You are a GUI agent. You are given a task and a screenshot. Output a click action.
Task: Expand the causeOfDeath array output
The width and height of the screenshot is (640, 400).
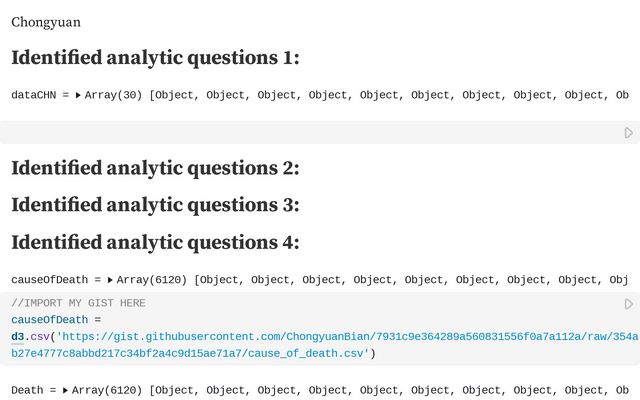(x=111, y=280)
